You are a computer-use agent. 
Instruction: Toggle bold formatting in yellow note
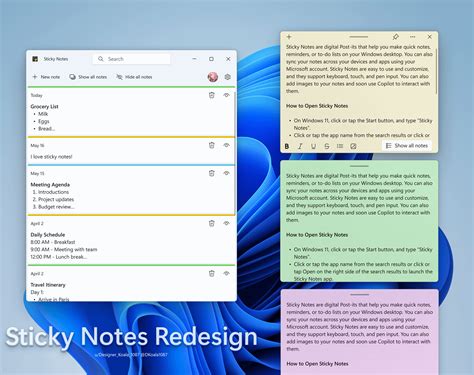point(287,146)
